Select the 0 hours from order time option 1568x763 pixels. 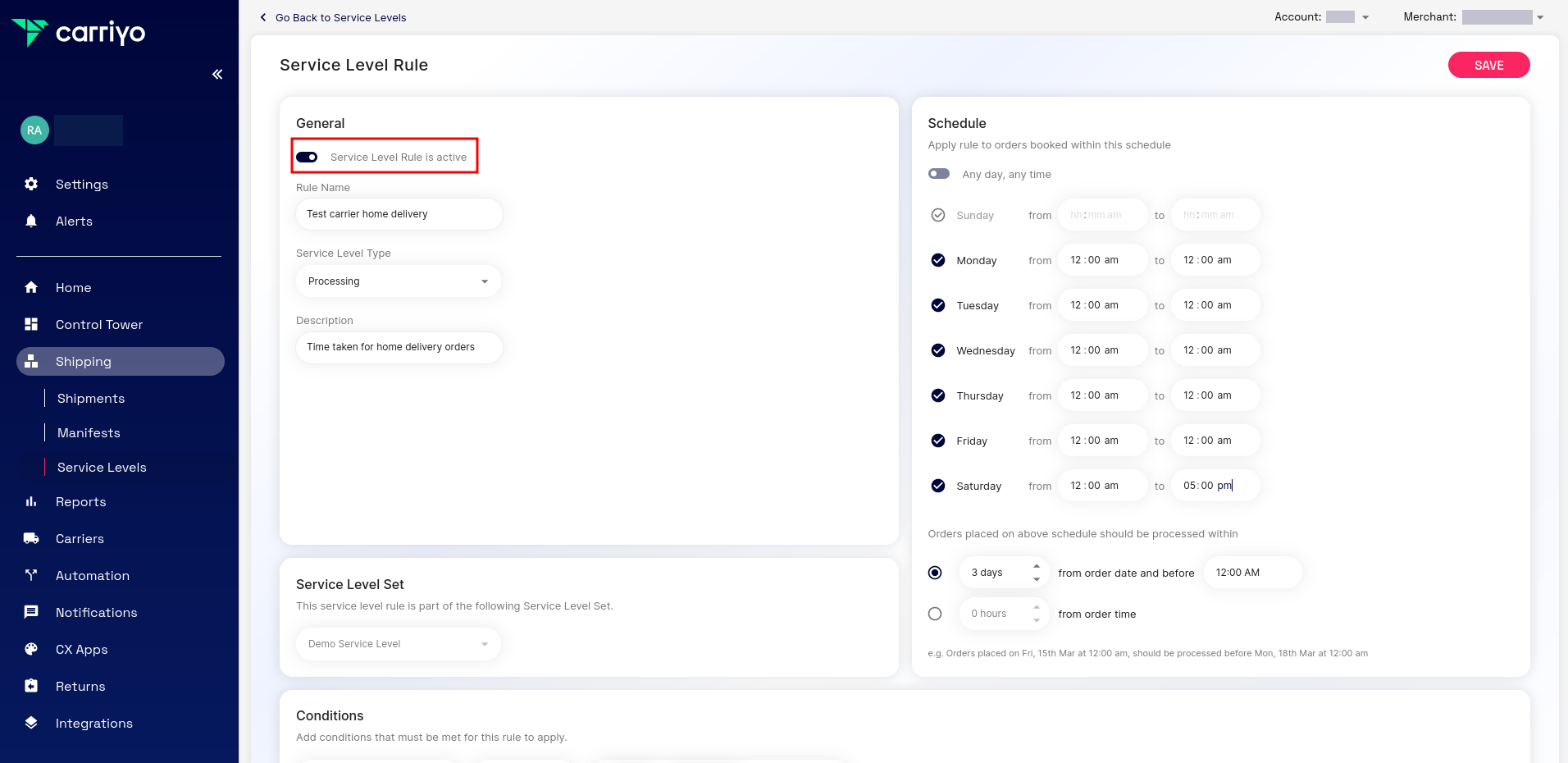pyautogui.click(x=935, y=613)
